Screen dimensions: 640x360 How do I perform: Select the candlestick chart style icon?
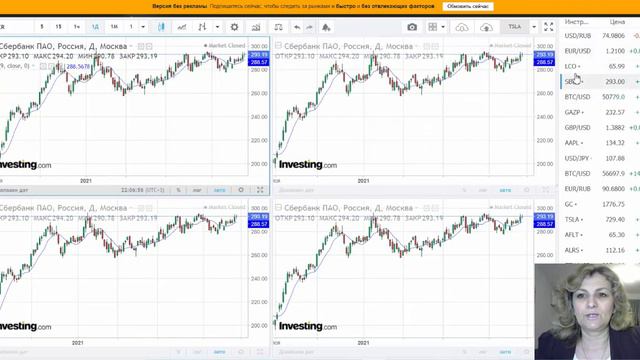pos(161,27)
